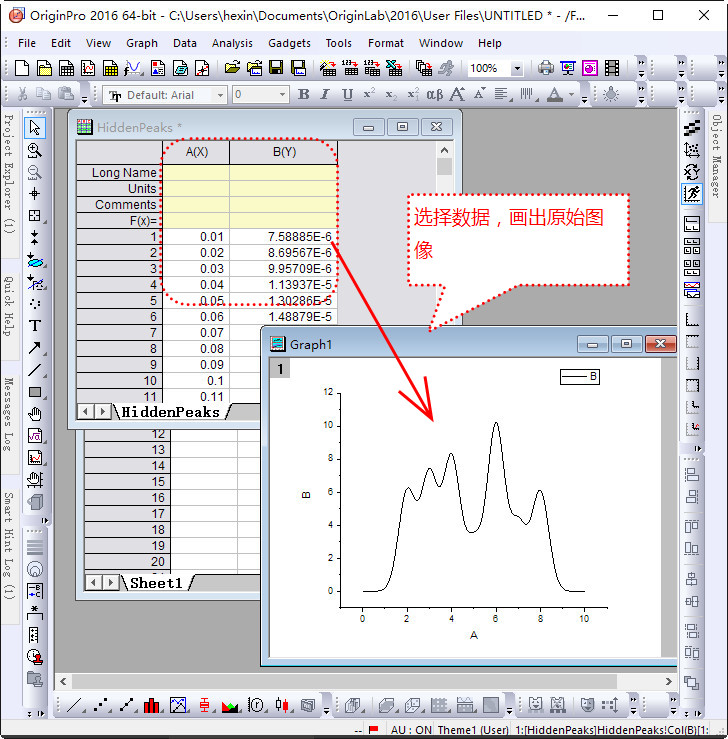This screenshot has height=739, width=728.
Task: Select the Pointer arrow tool
Action: [35, 127]
